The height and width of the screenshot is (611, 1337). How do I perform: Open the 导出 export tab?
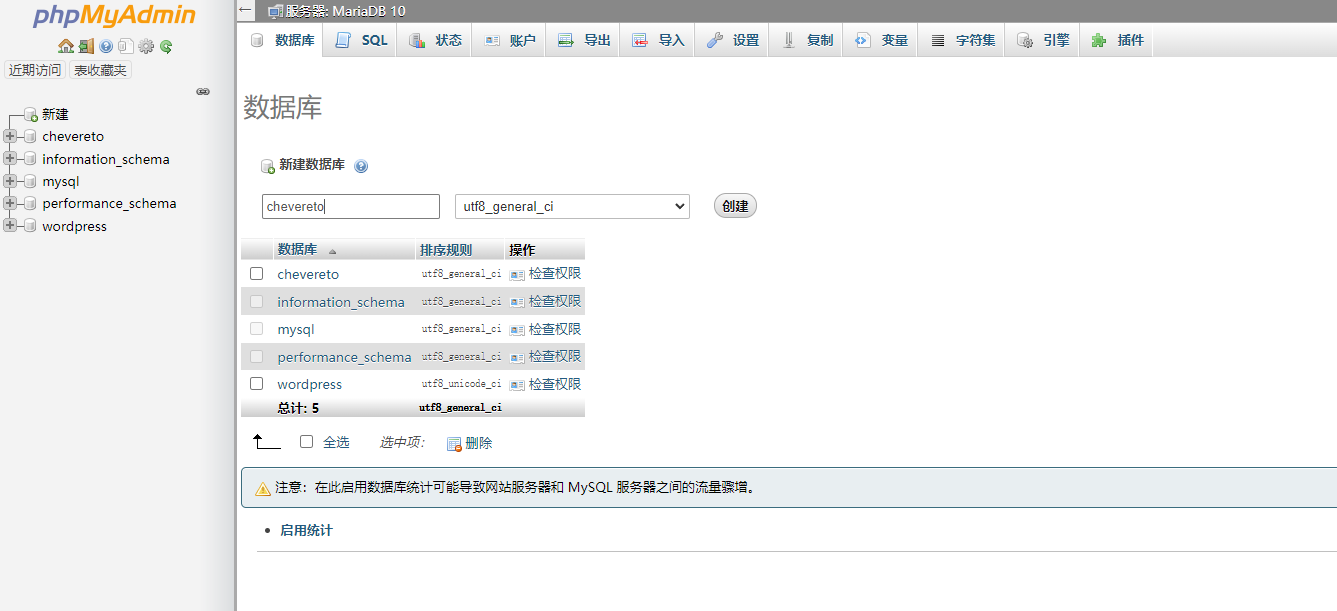click(x=584, y=40)
